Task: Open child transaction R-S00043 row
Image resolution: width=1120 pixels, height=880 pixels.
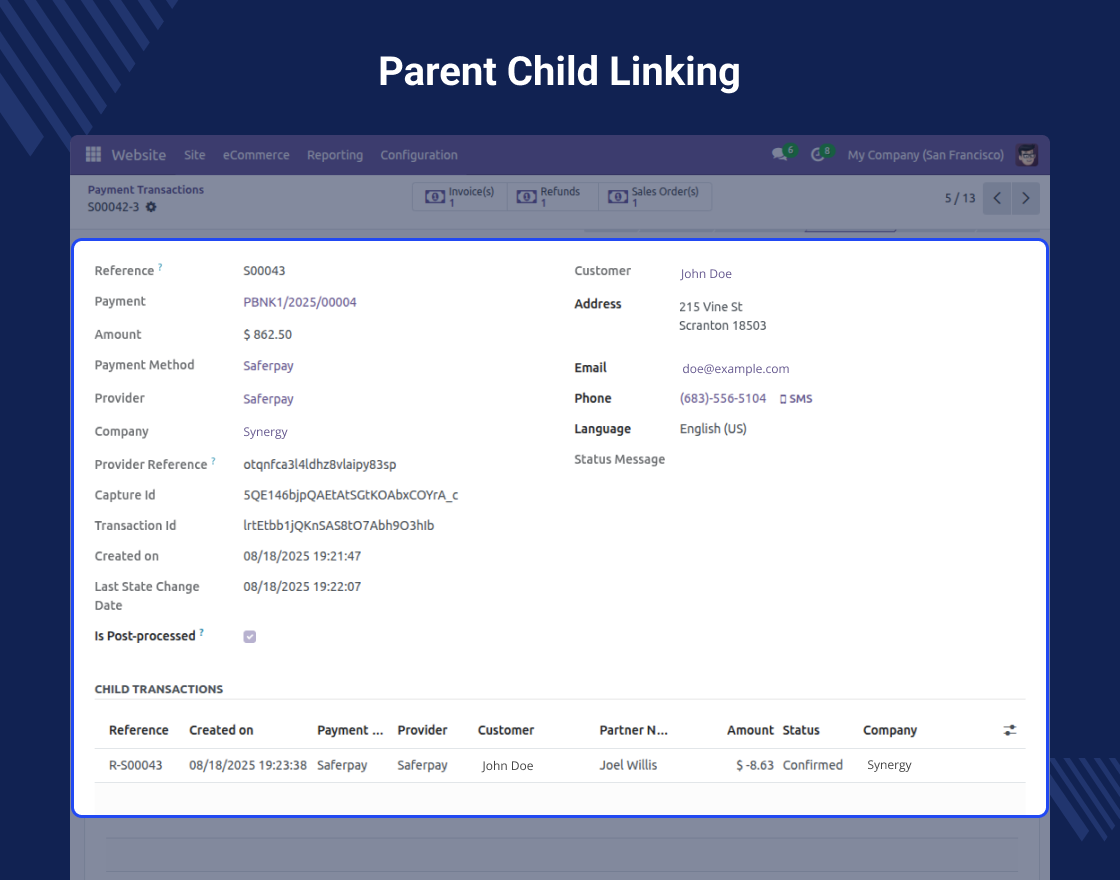Action: tap(559, 765)
